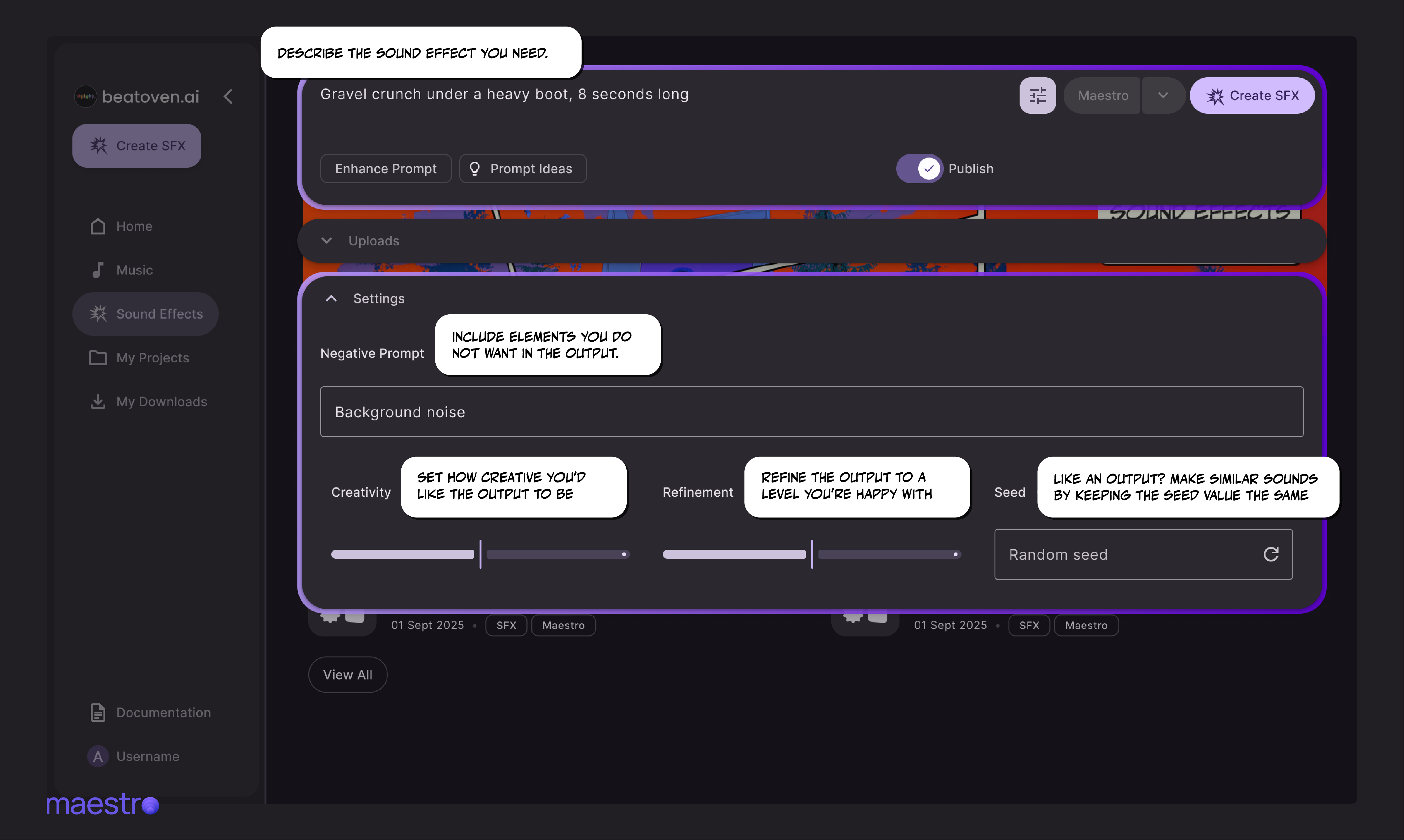Click the Create SFX button at top right
This screenshot has width=1404, height=840.
(1252, 95)
